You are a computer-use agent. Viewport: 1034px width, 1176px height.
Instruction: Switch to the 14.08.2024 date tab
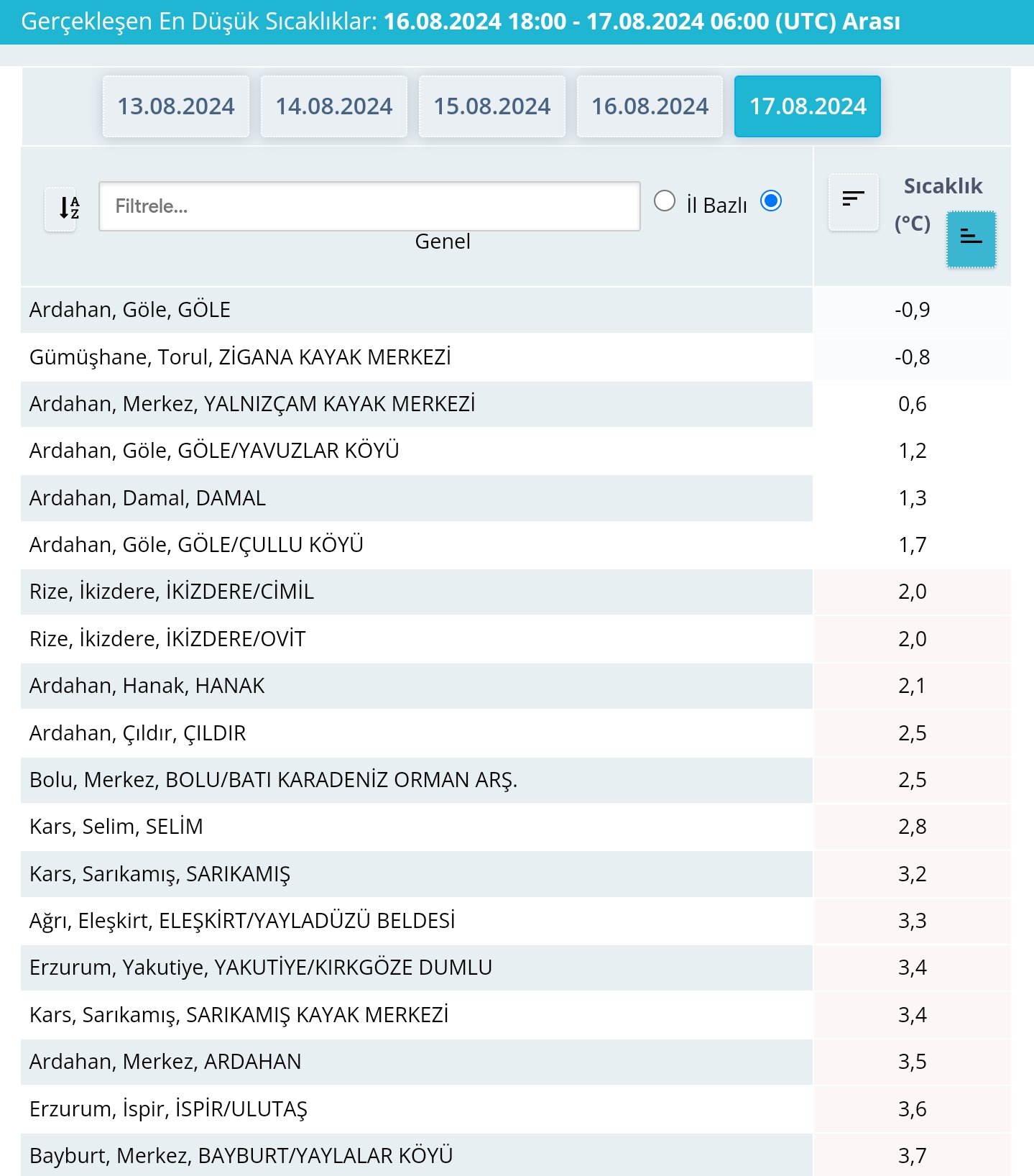click(x=334, y=106)
